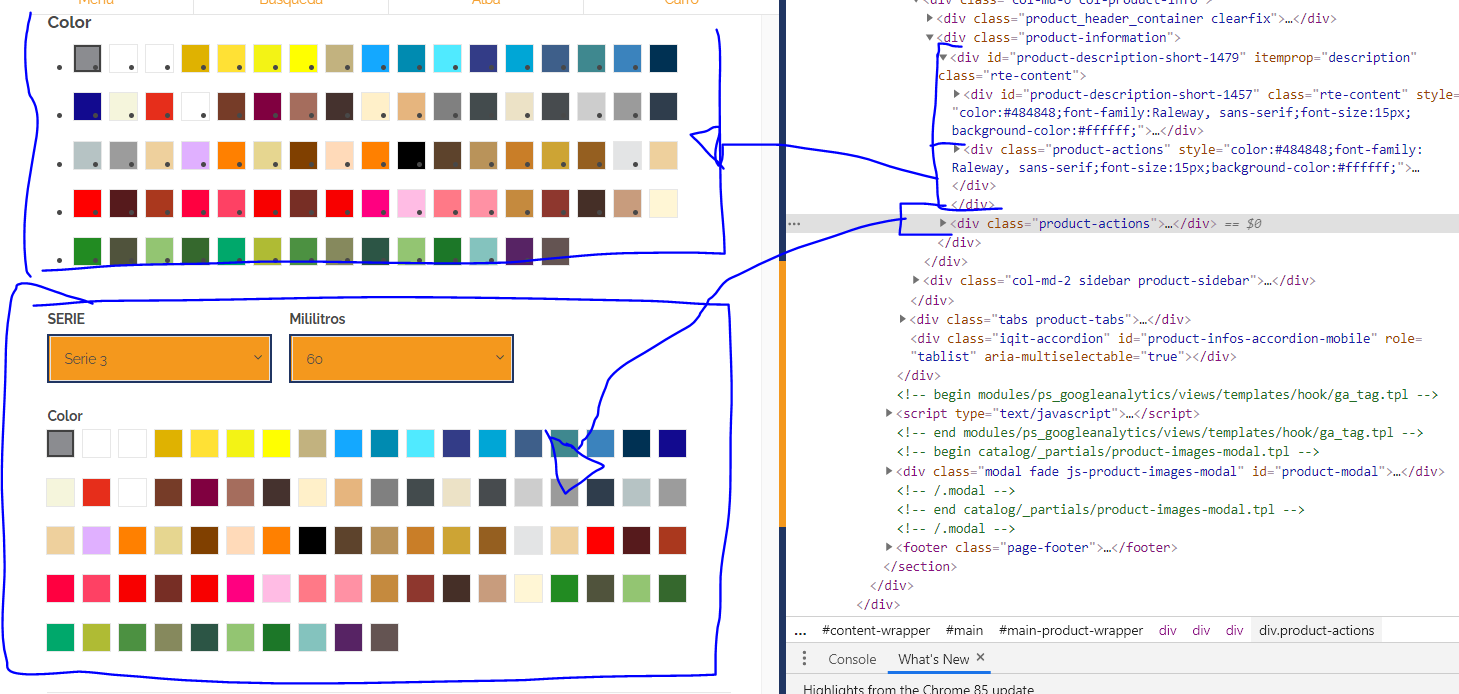Expand the highlighted product-actions div node

click(943, 223)
